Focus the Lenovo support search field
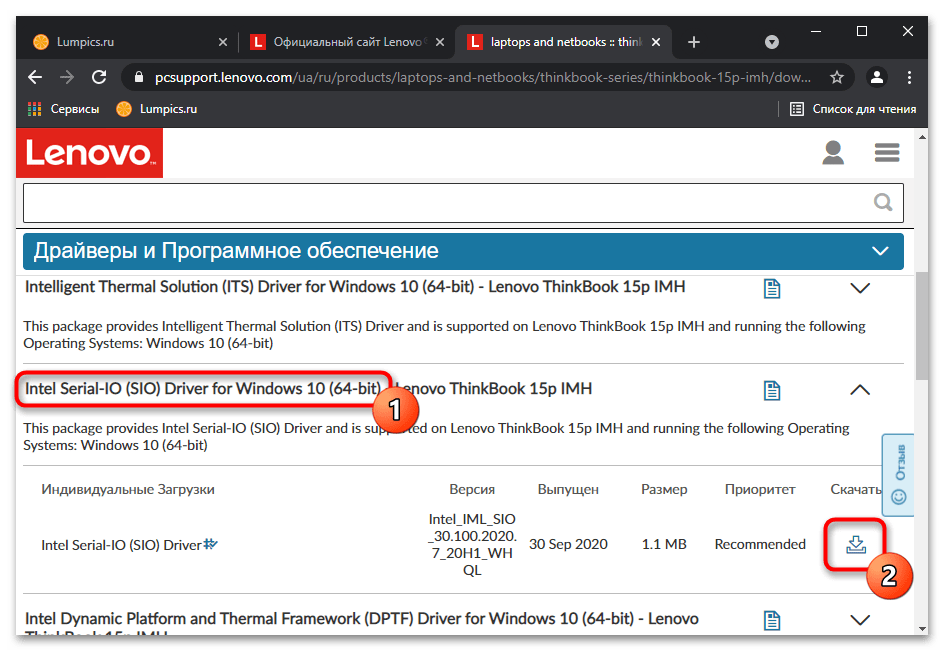 click(446, 203)
